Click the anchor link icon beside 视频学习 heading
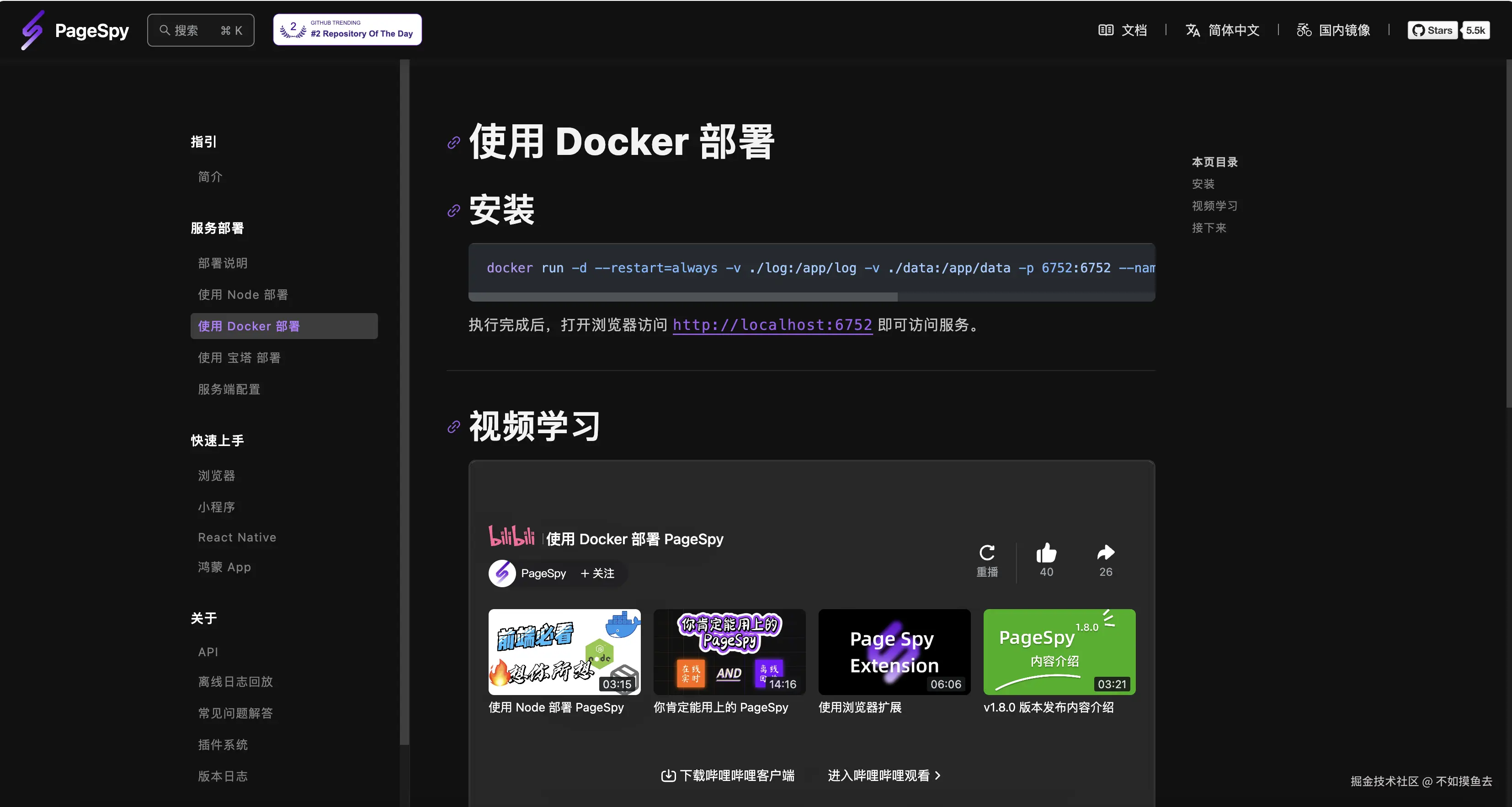Screen dimensions: 1512x807 453,427
